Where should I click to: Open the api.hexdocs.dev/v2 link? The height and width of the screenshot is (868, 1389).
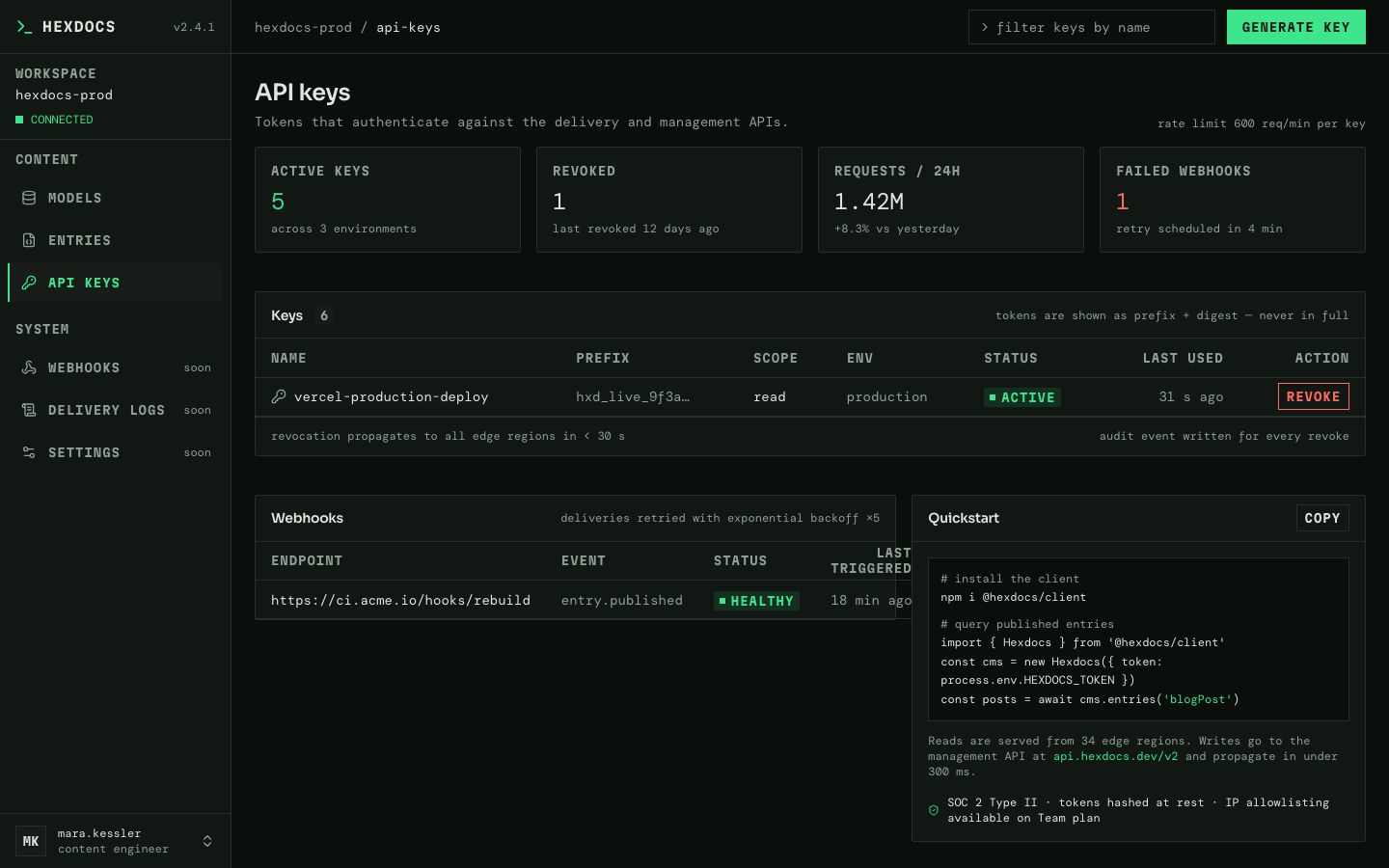pyautogui.click(x=1115, y=756)
